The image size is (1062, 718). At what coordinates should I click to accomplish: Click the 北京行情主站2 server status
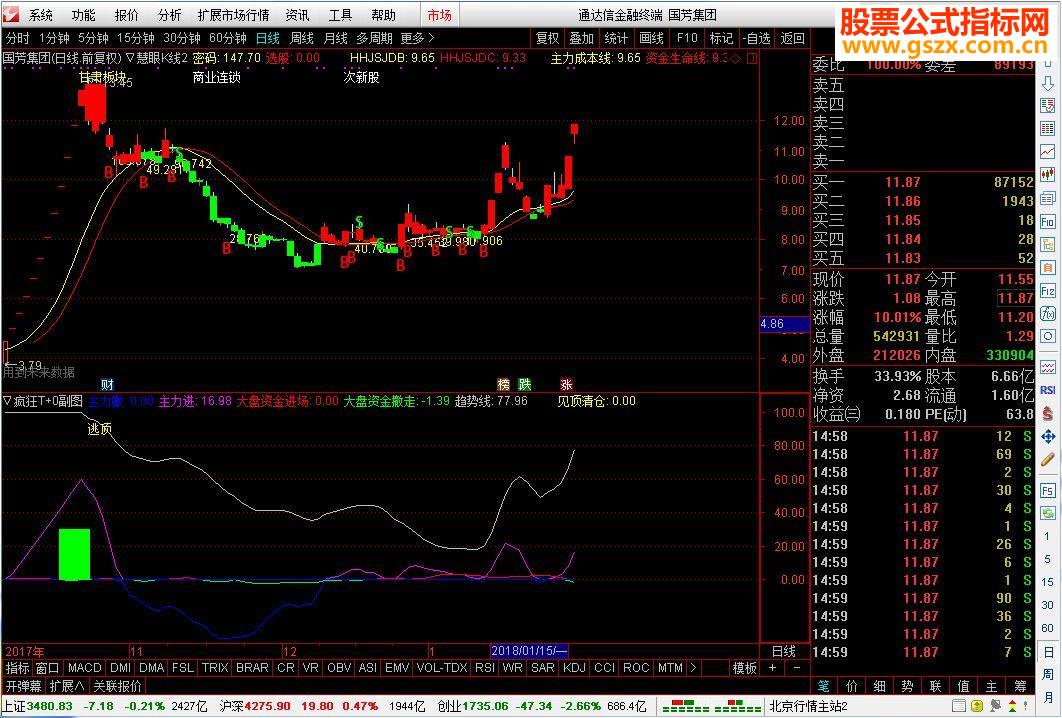point(809,706)
